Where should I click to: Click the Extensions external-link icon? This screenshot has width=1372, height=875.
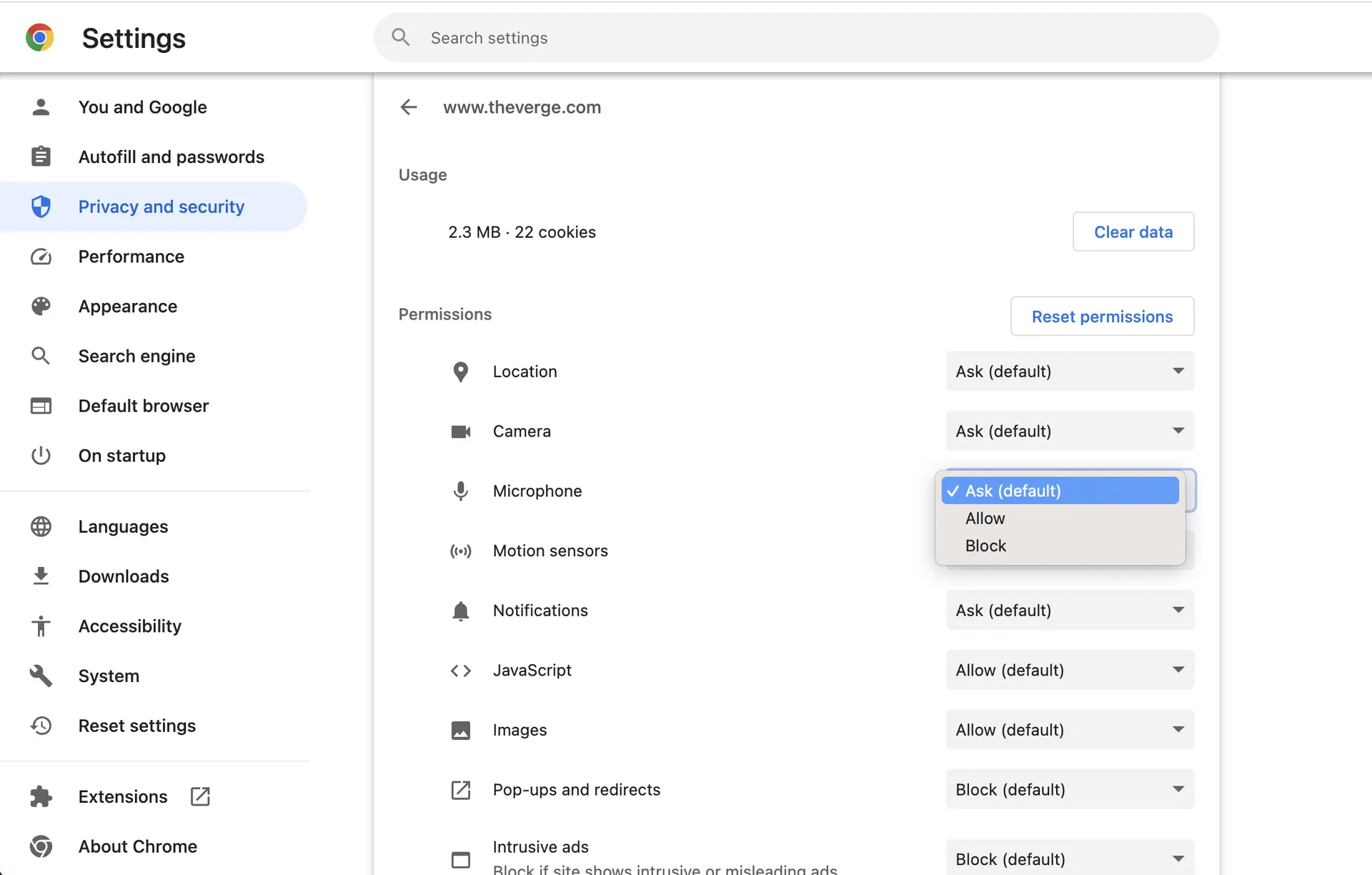pos(200,796)
